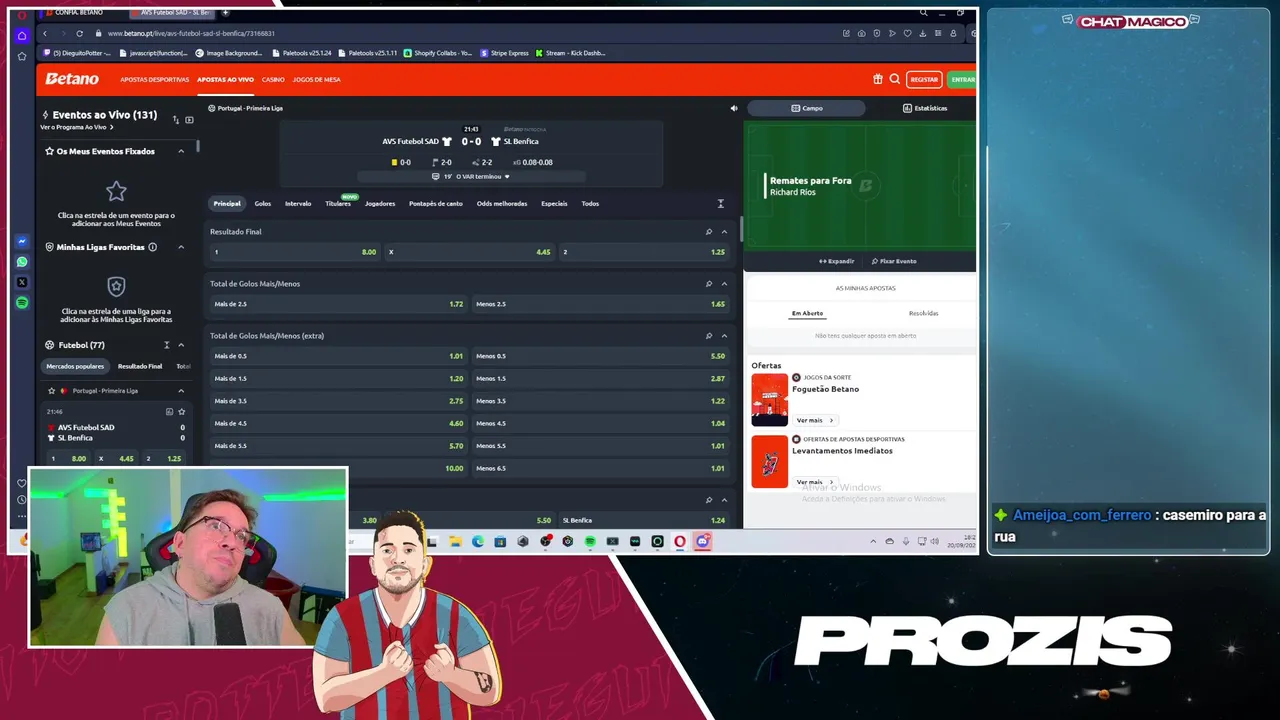Switch to Odds melhoradas tab
This screenshot has height=720, width=1280.
click(x=502, y=204)
